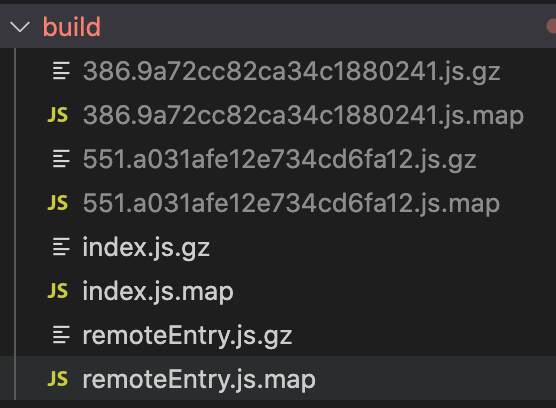Open the index.js.gz file

[146, 247]
